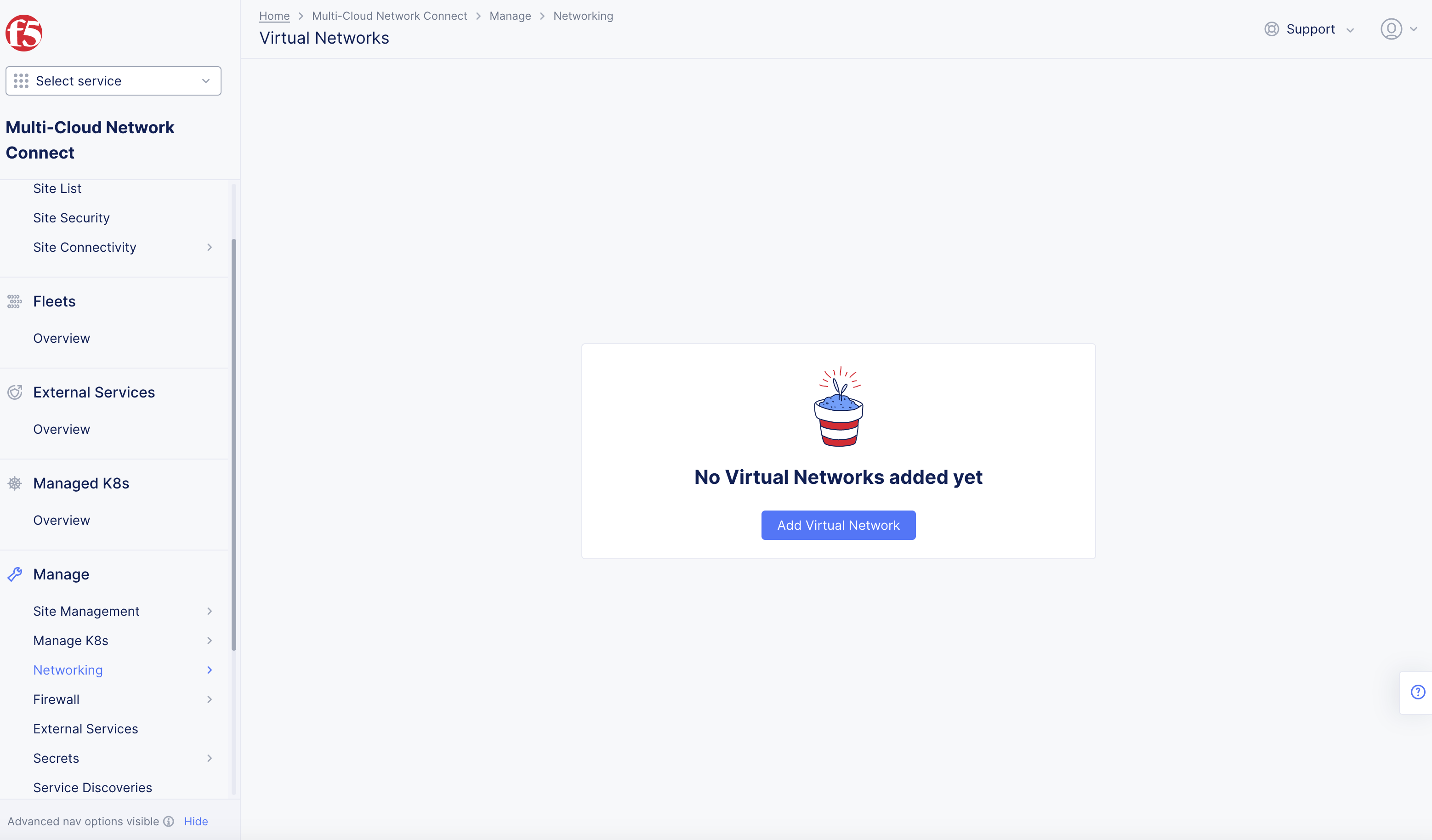Click the advanced nav info icon
The height and width of the screenshot is (840, 1432).
tap(169, 821)
